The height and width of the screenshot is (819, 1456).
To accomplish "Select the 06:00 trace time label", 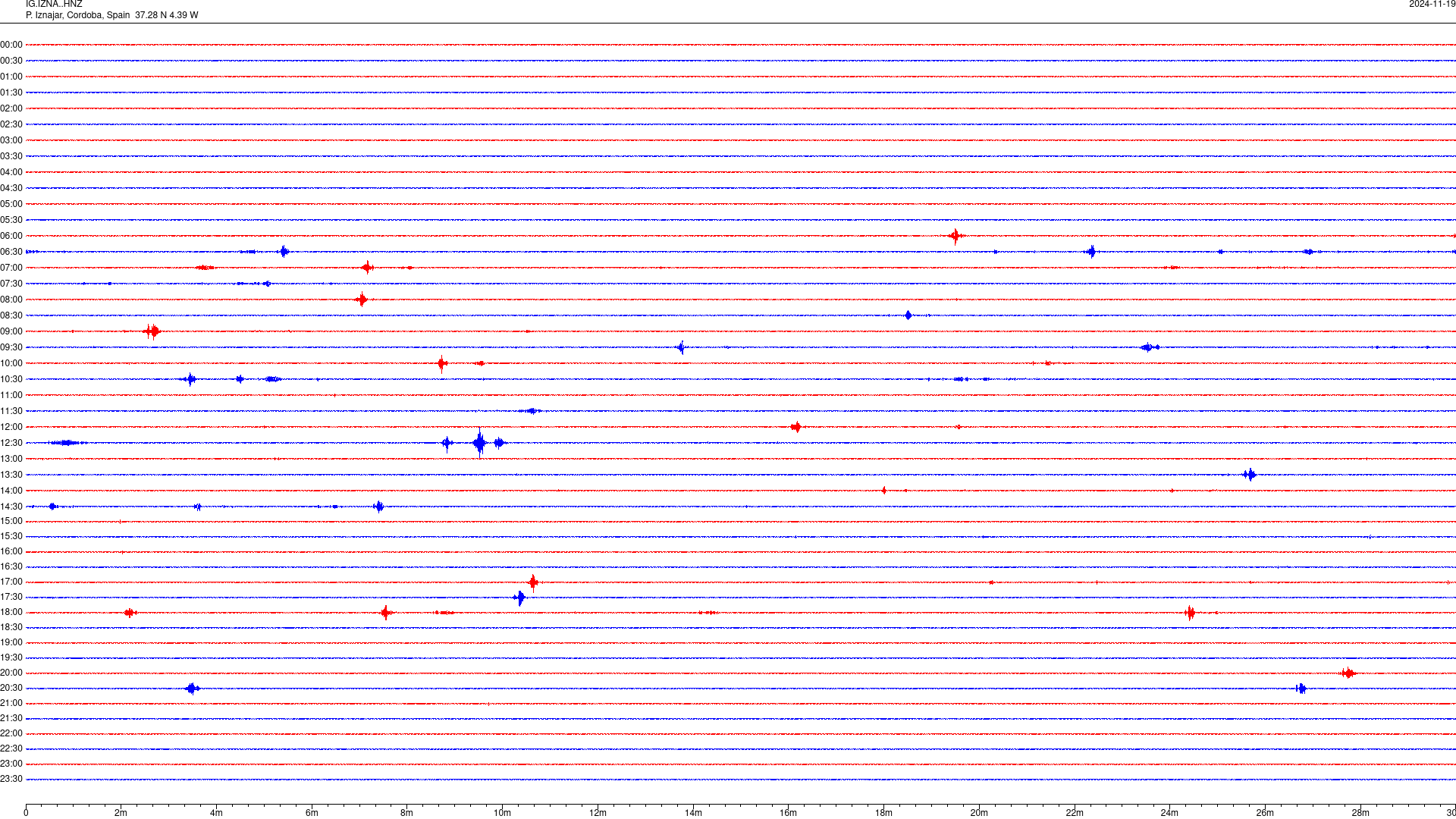I will [x=11, y=236].
